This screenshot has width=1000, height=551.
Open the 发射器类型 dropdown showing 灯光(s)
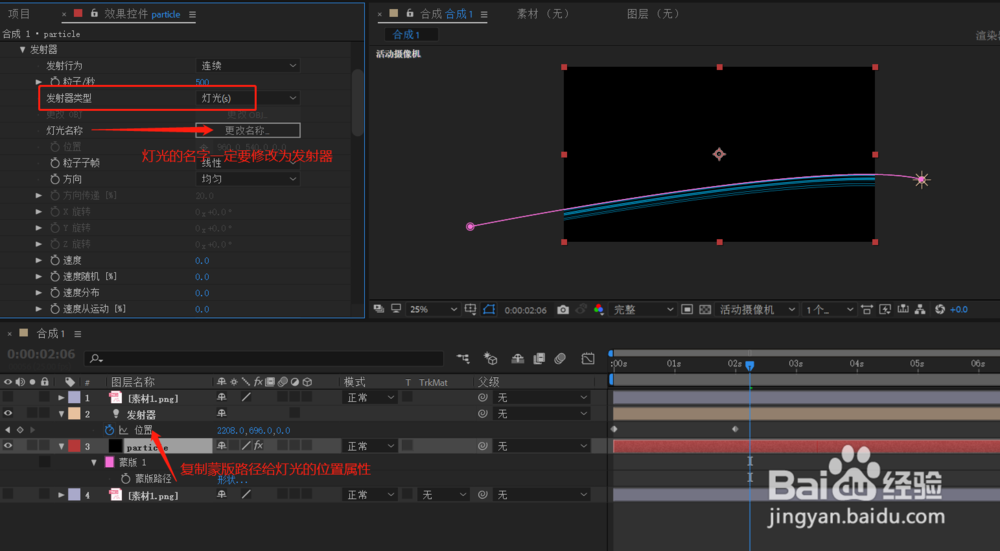pos(247,98)
